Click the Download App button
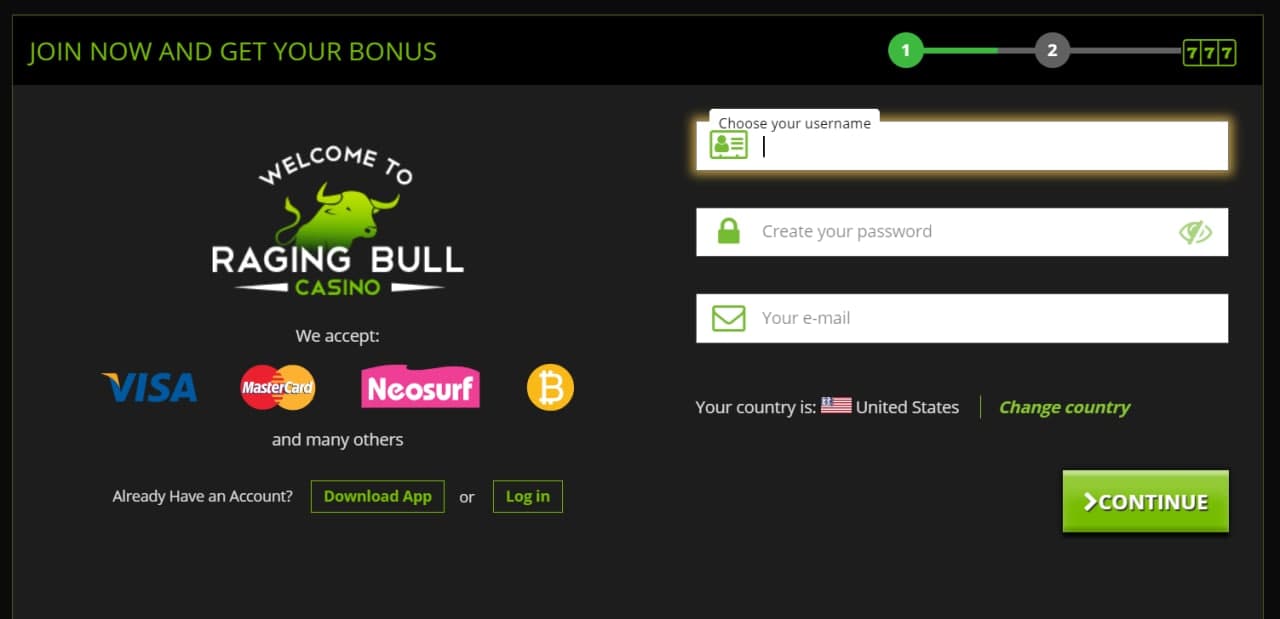 coord(377,496)
